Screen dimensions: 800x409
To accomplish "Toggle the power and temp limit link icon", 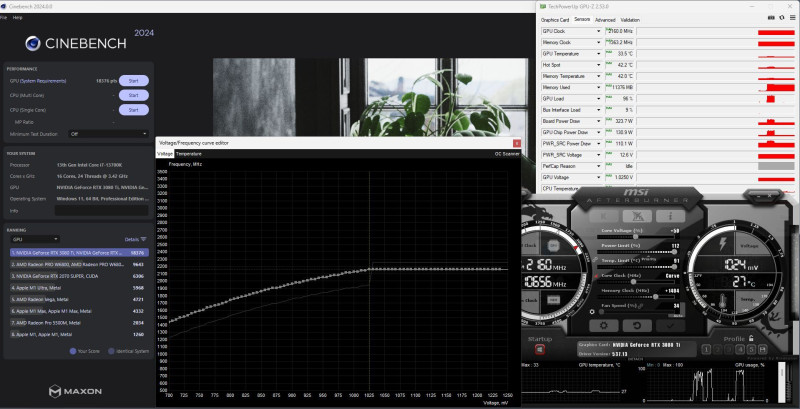I will [595, 260].
